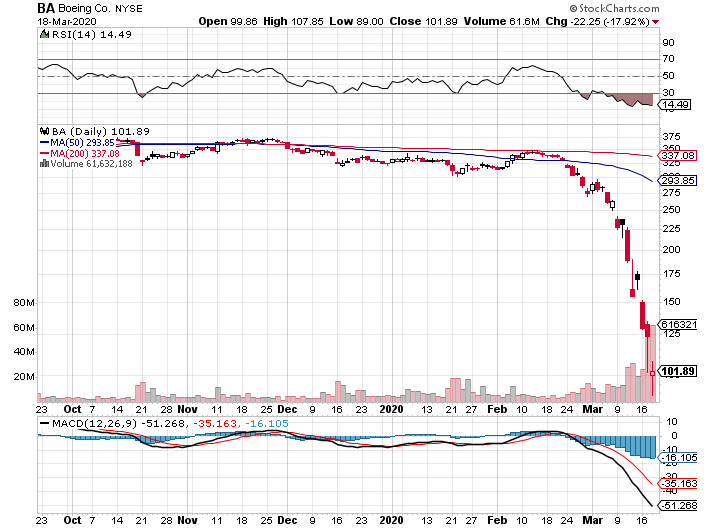Click the Feb label under the MACD panel
This screenshot has width=709, height=531.
tap(497, 520)
